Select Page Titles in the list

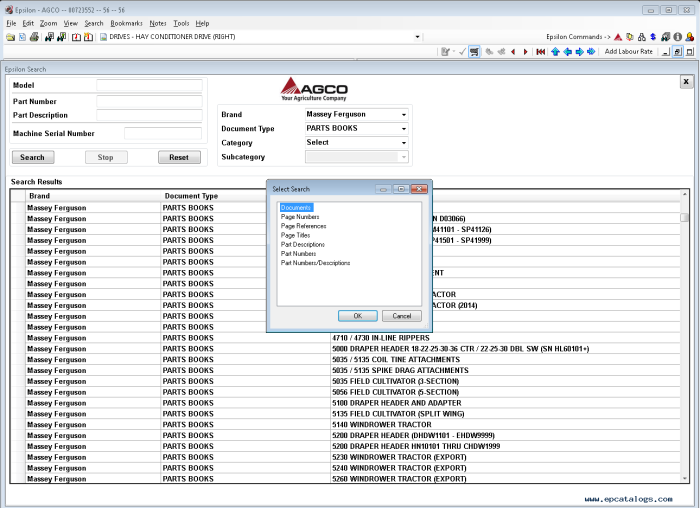point(296,235)
